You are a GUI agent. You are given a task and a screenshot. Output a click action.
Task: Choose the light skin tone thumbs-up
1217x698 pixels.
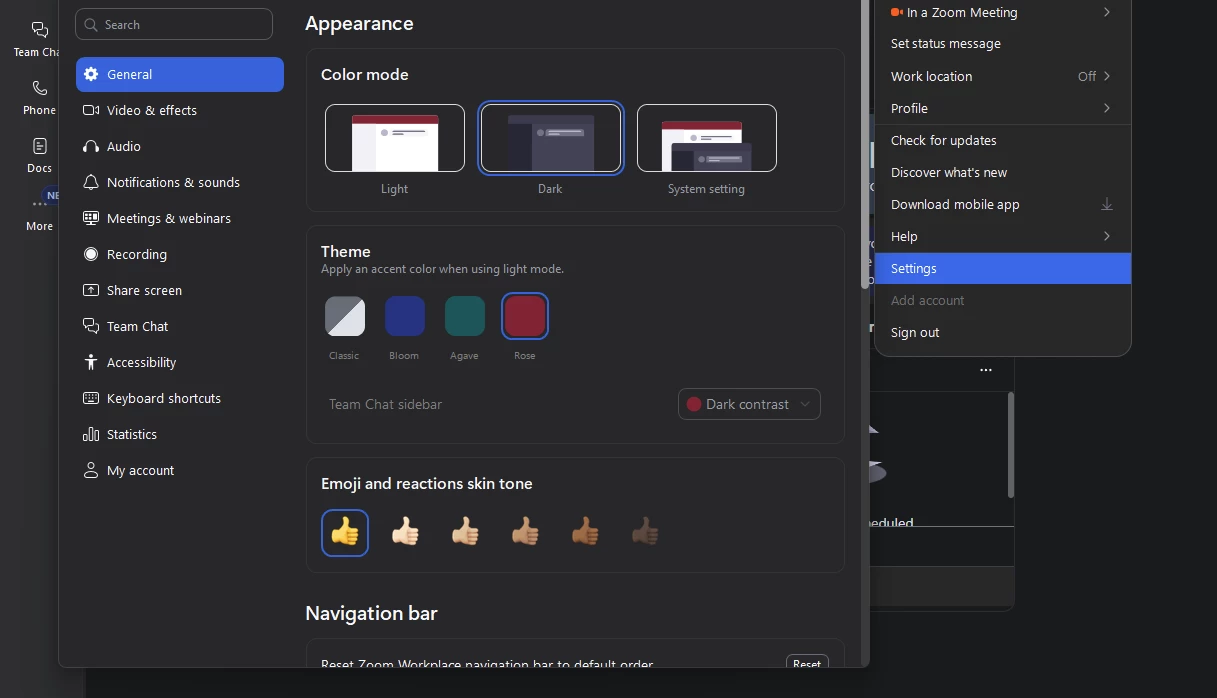pyautogui.click(x=405, y=532)
